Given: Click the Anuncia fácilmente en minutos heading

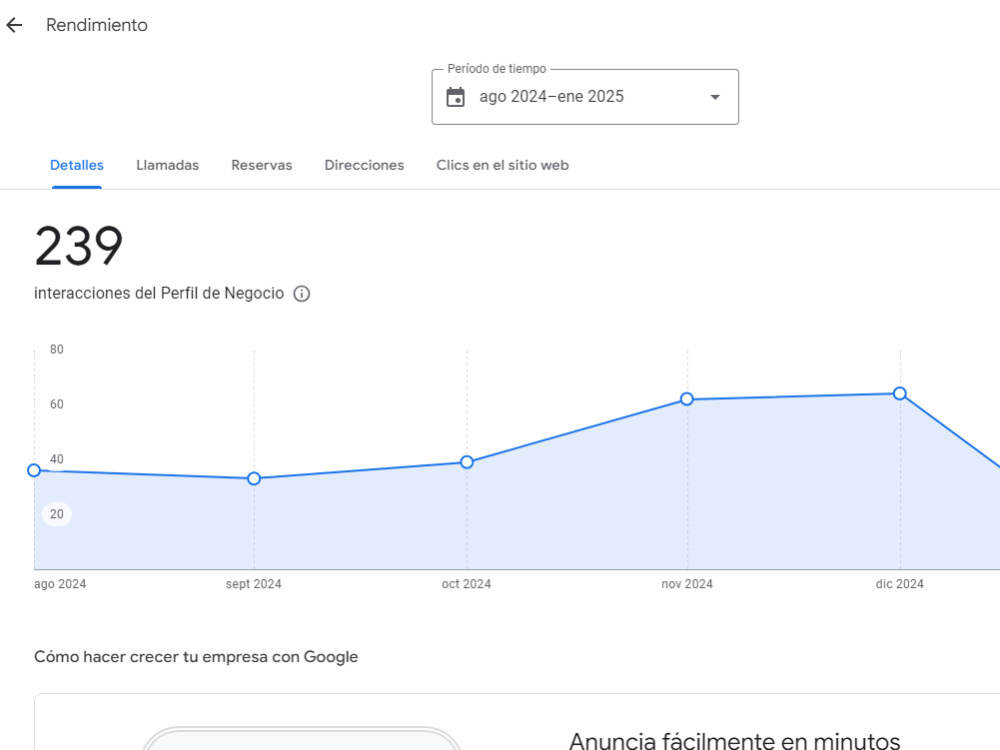Looking at the screenshot, I should coord(734,741).
